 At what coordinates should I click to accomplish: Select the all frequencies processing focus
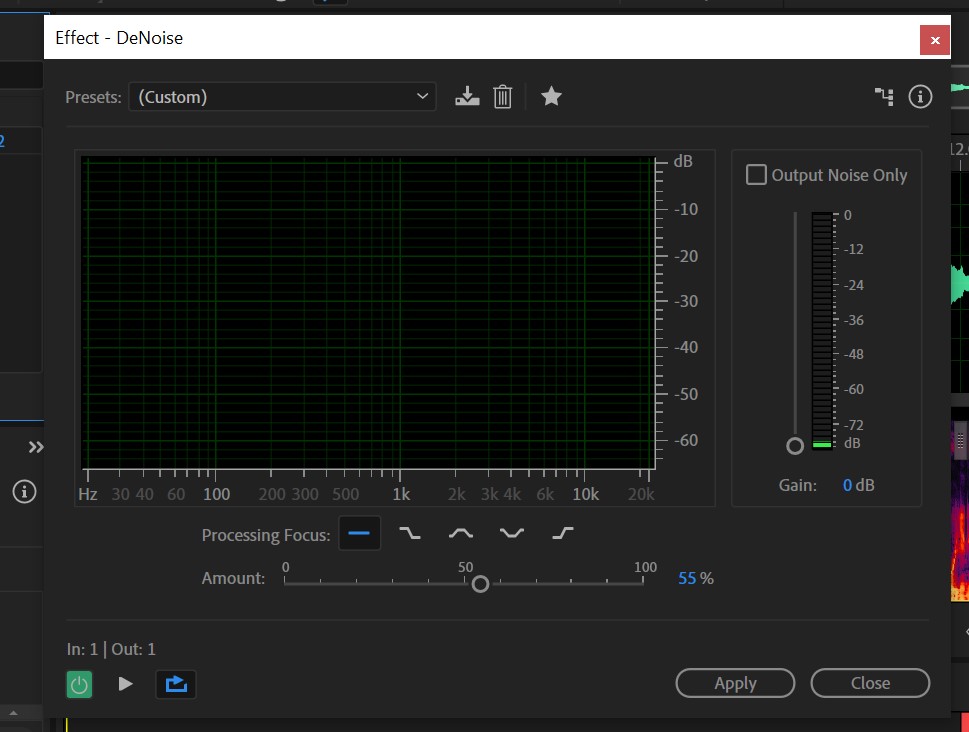(359, 534)
